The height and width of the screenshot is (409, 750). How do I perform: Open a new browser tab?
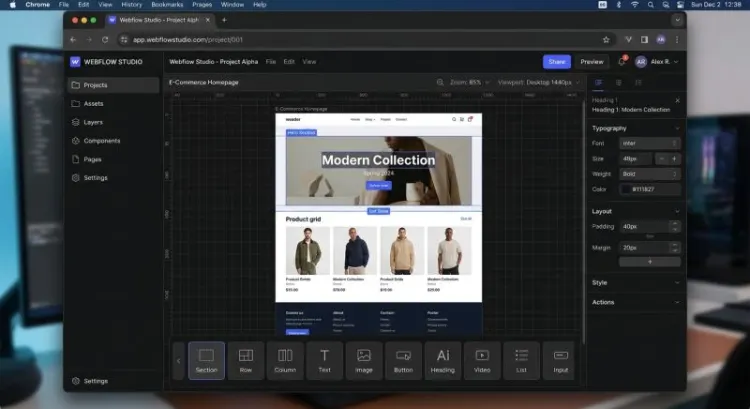pyautogui.click(x=224, y=20)
